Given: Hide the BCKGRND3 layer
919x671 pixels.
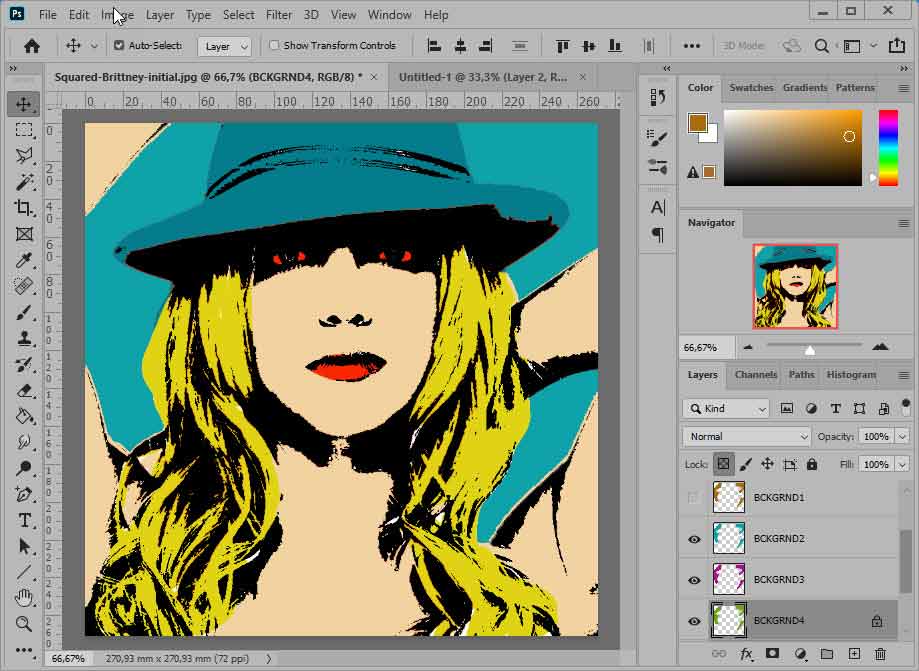Looking at the screenshot, I should pos(694,580).
